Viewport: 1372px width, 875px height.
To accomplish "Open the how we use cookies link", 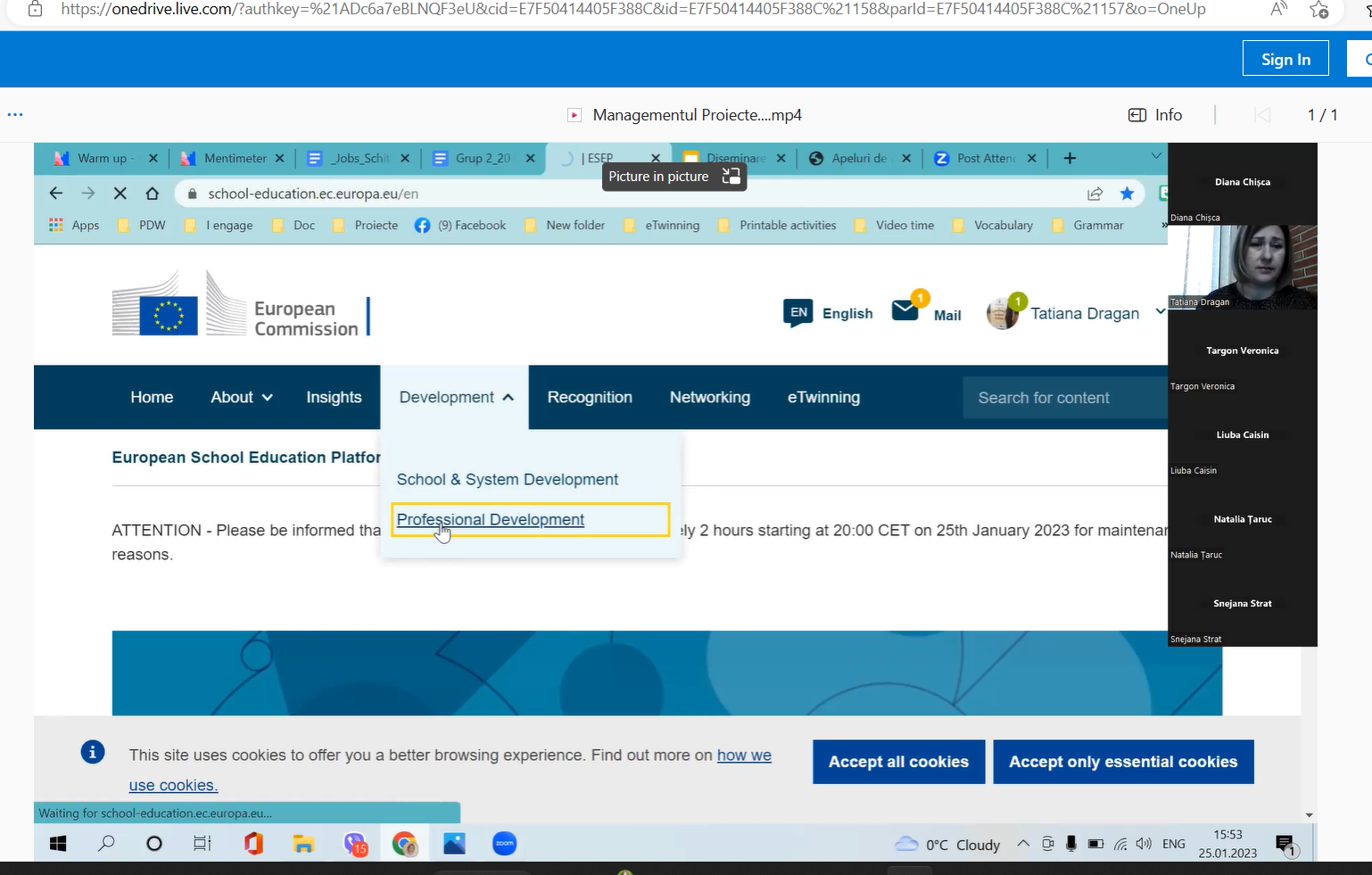I will pos(744,755).
